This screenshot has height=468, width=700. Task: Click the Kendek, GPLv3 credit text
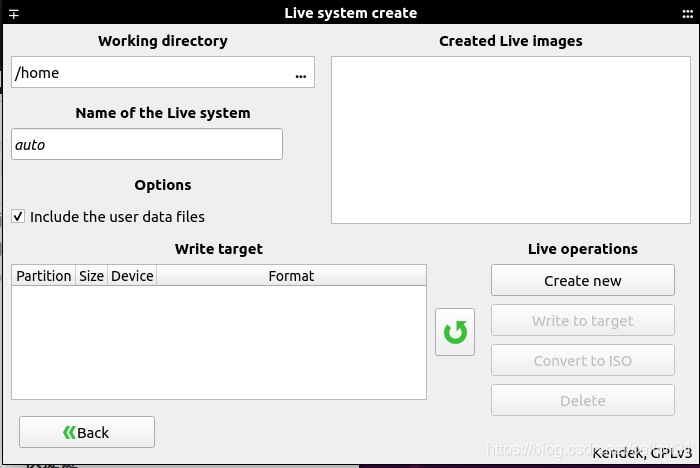642,453
